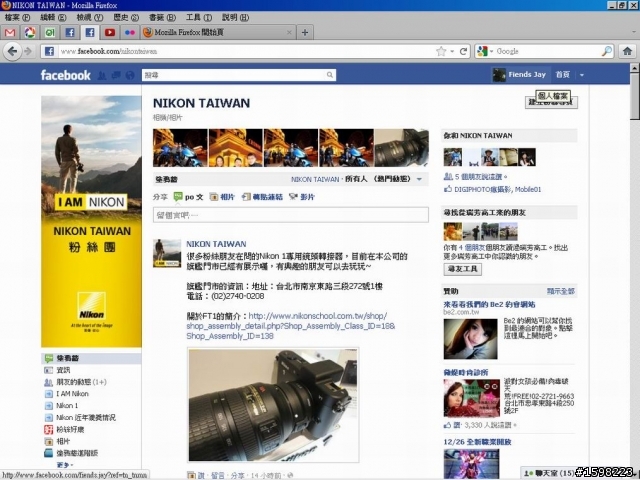Click the Facebook search magnifier button
Image resolution: width=640 pixels, height=480 pixels.
(330, 75)
